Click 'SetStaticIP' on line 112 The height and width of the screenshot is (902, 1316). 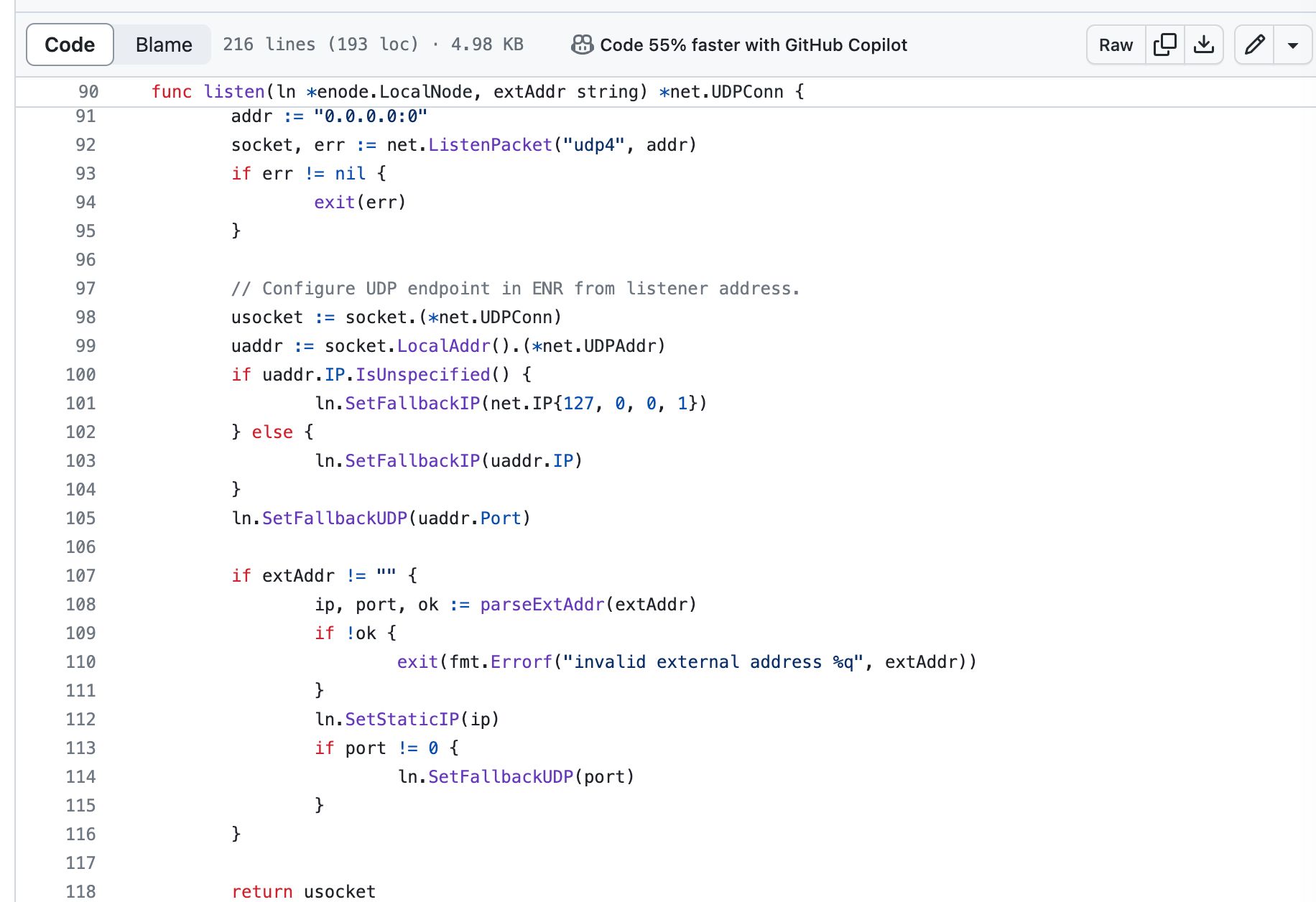tap(402, 720)
